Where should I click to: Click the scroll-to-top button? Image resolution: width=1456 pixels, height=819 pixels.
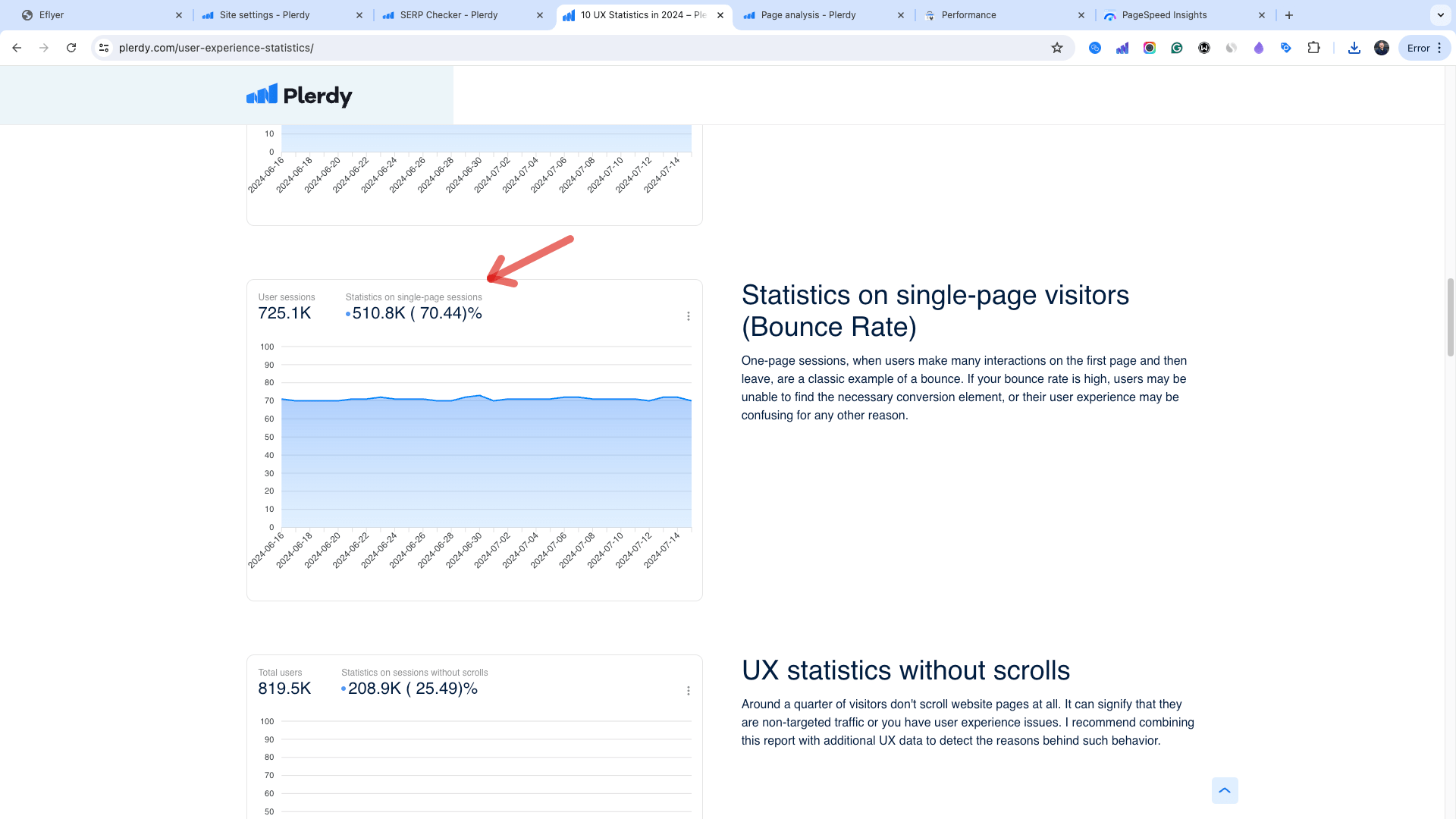coord(1224,790)
